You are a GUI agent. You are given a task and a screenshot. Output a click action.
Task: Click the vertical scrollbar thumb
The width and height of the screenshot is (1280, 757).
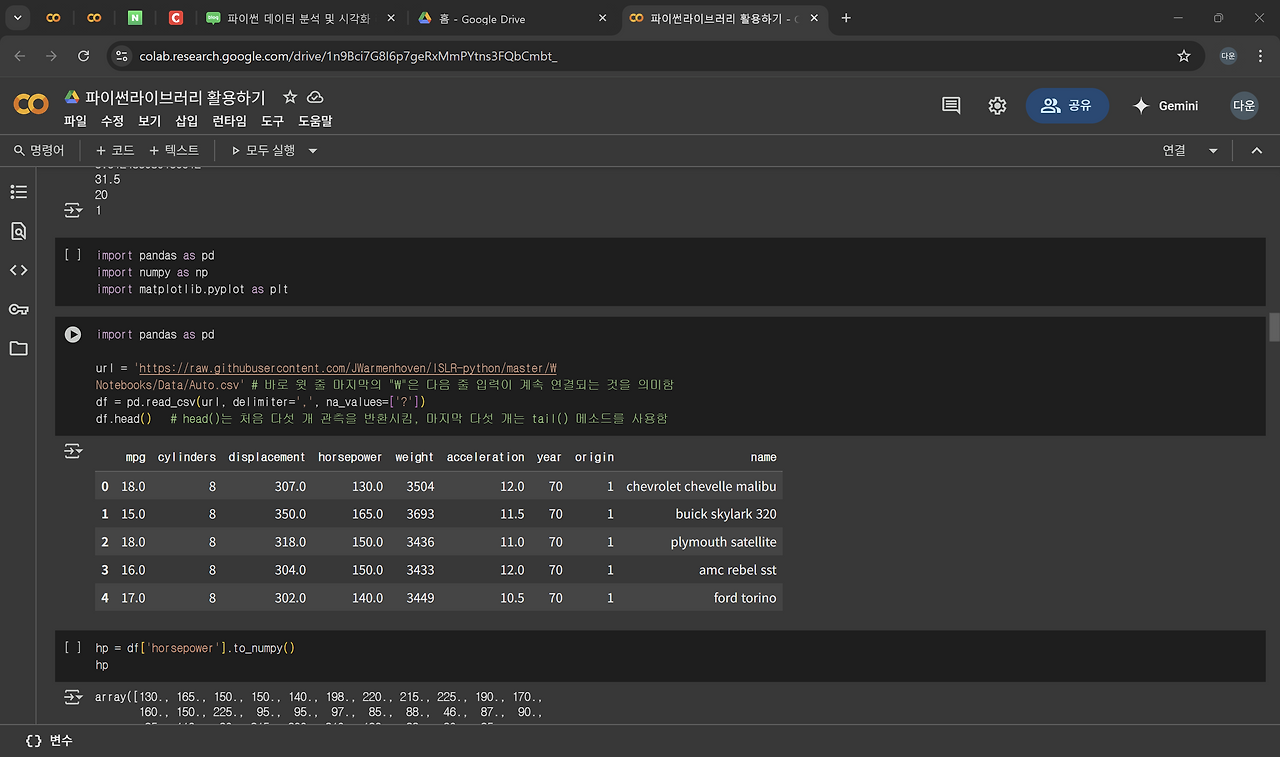(1273, 328)
